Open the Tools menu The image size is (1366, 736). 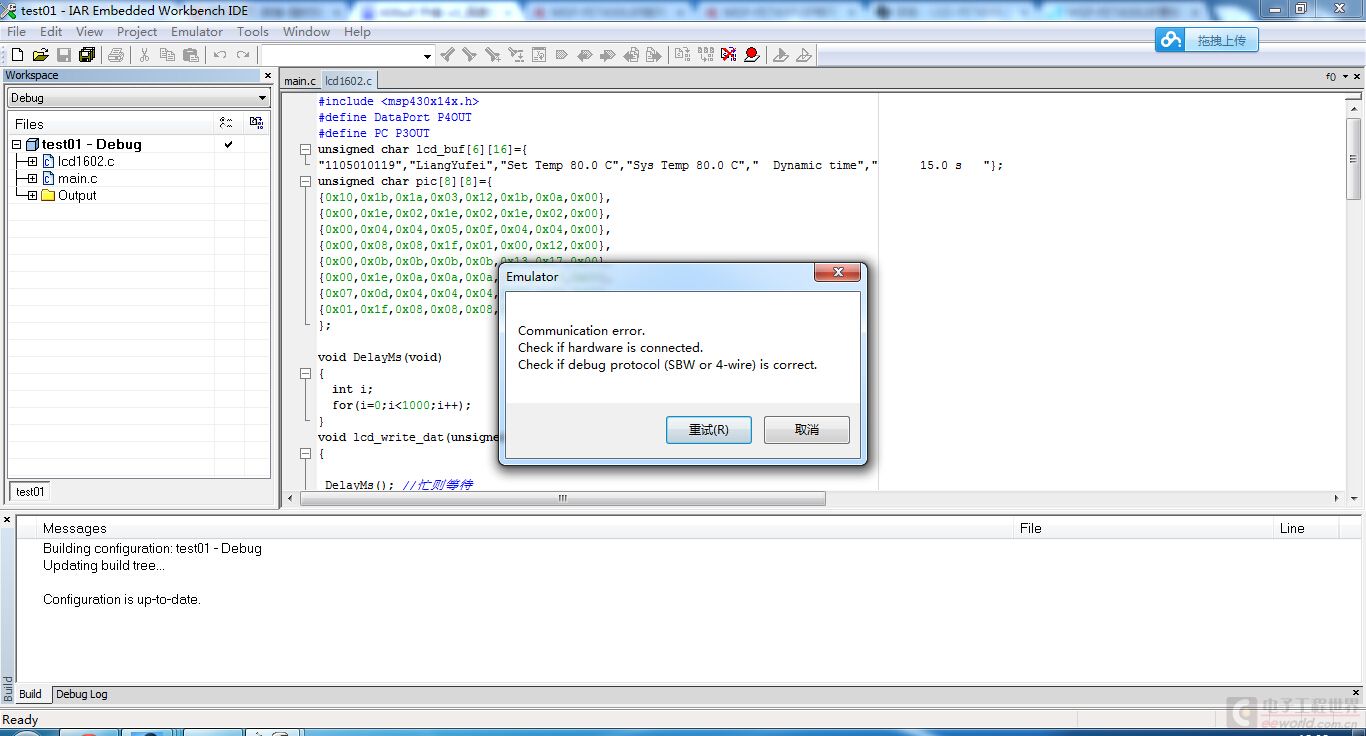point(253,31)
